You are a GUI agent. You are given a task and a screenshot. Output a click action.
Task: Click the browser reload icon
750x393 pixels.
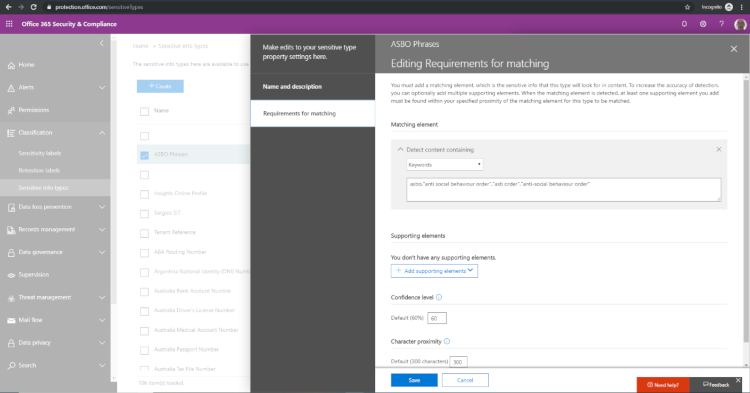tap(33, 7)
